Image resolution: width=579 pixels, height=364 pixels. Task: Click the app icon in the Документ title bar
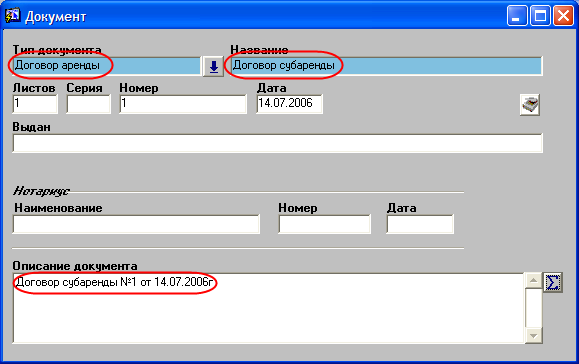pos(12,16)
